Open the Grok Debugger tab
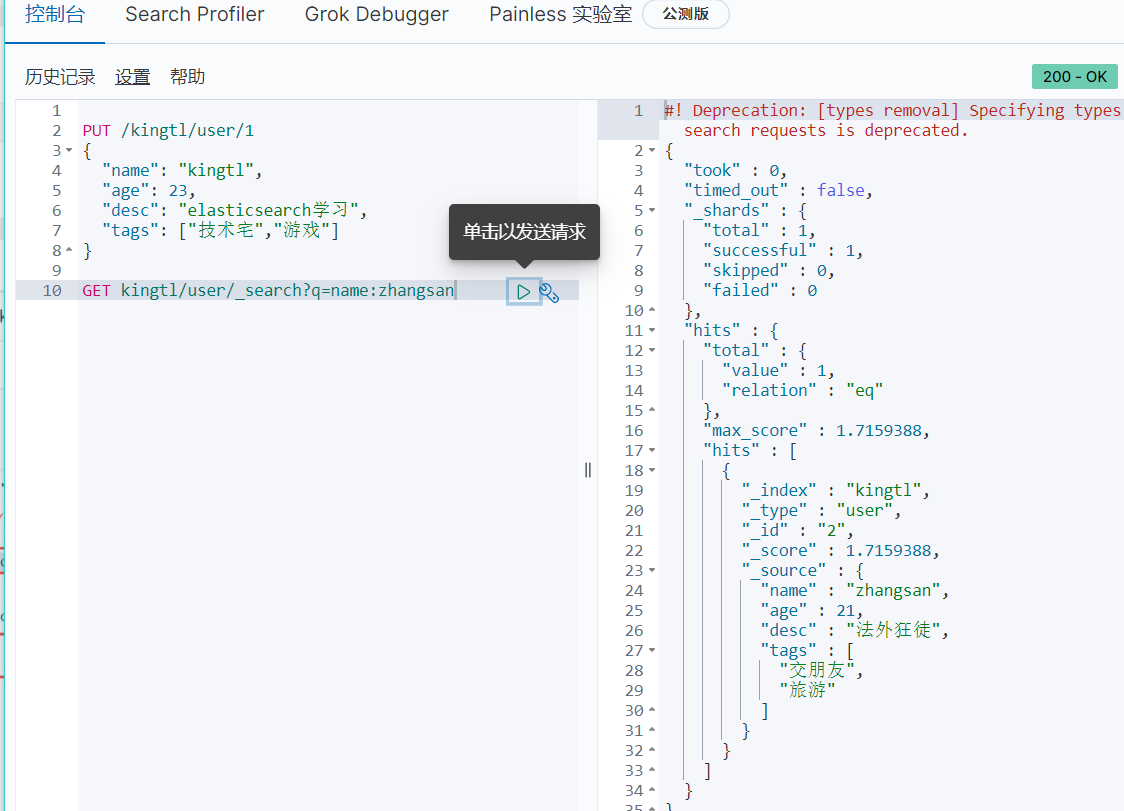Viewport: 1124px width, 811px height. [x=377, y=15]
